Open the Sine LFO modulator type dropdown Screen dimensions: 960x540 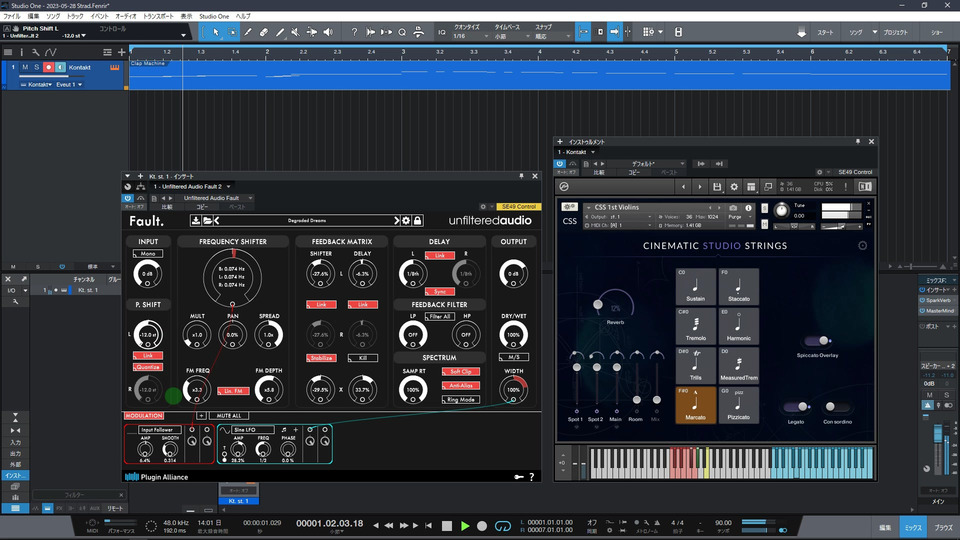(255, 429)
